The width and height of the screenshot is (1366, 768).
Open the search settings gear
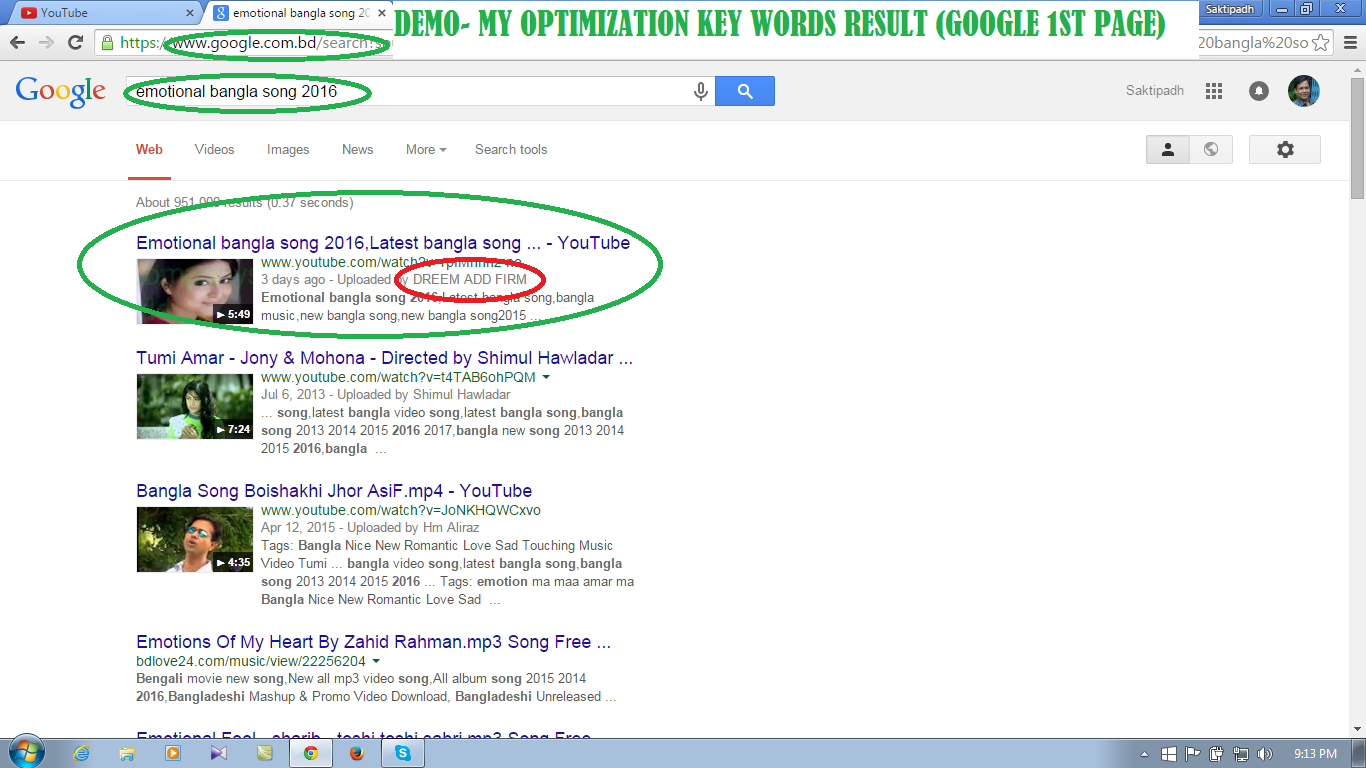[1285, 149]
